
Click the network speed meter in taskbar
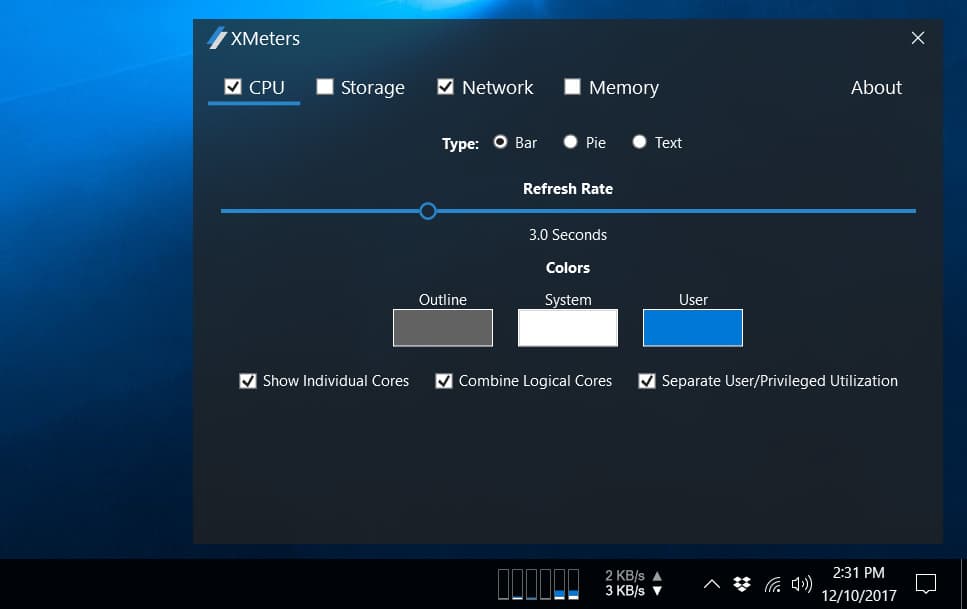tap(633, 583)
